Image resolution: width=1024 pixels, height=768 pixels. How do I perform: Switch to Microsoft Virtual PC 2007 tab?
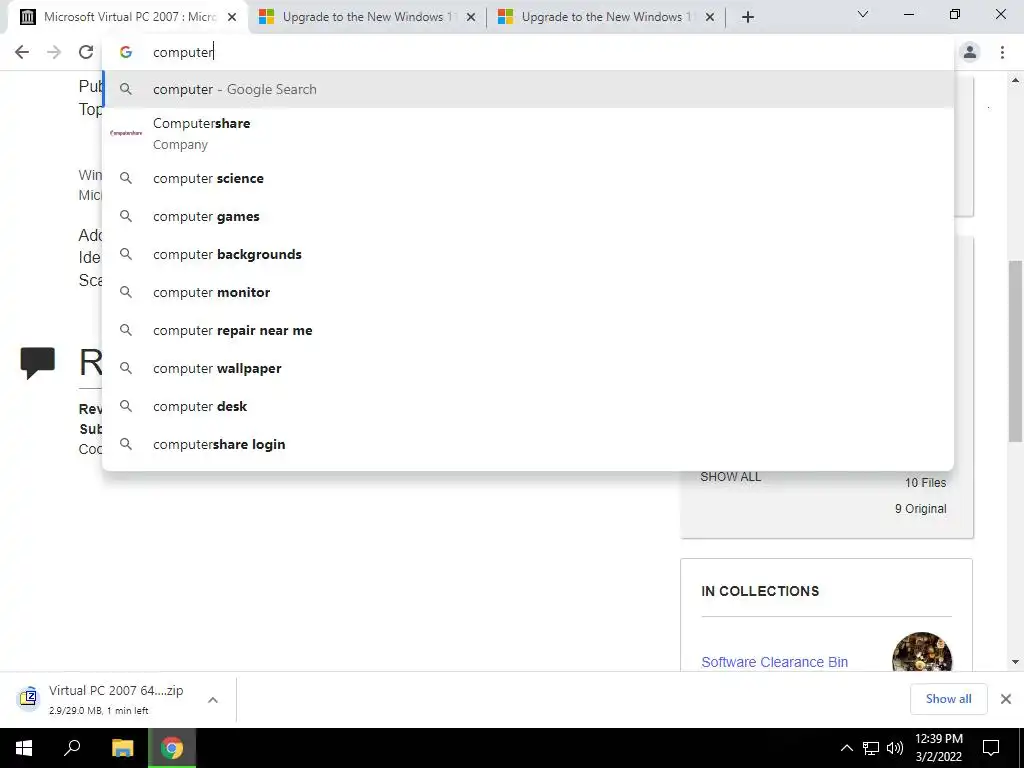pyautogui.click(x=129, y=17)
